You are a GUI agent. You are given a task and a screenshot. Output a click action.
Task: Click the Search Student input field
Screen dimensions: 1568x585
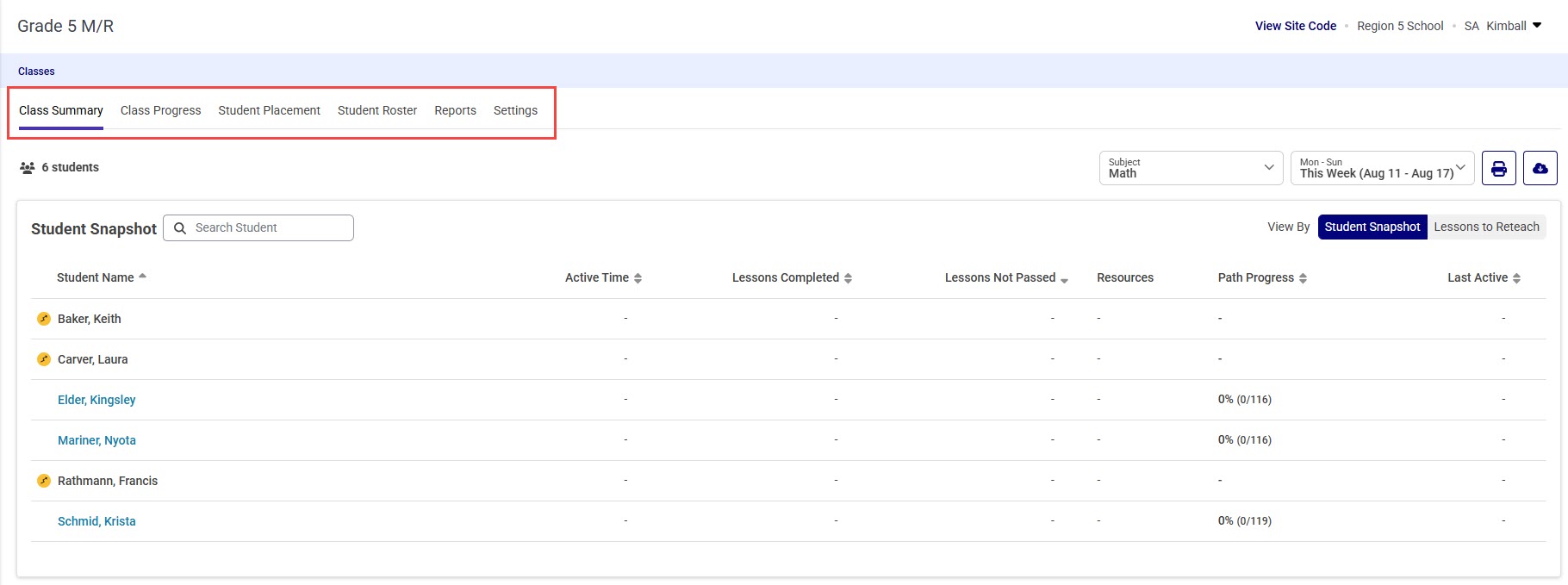[x=267, y=228]
